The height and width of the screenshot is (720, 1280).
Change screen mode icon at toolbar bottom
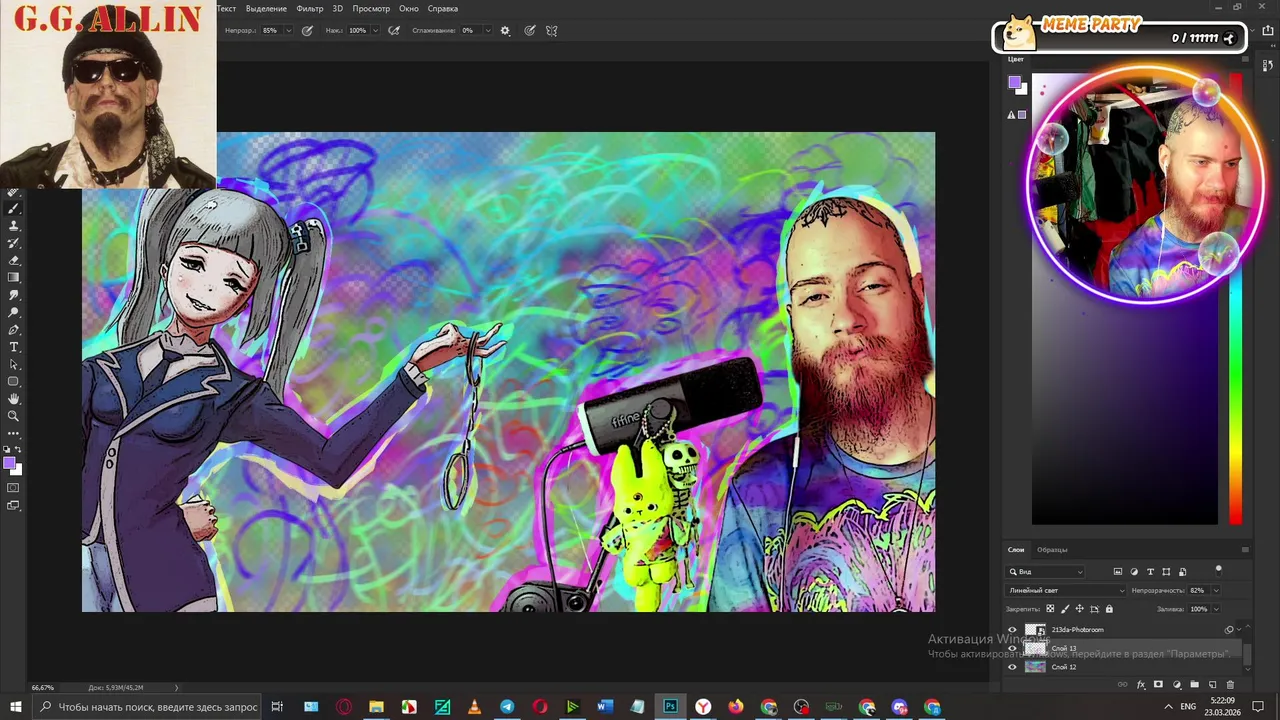click(x=13, y=505)
